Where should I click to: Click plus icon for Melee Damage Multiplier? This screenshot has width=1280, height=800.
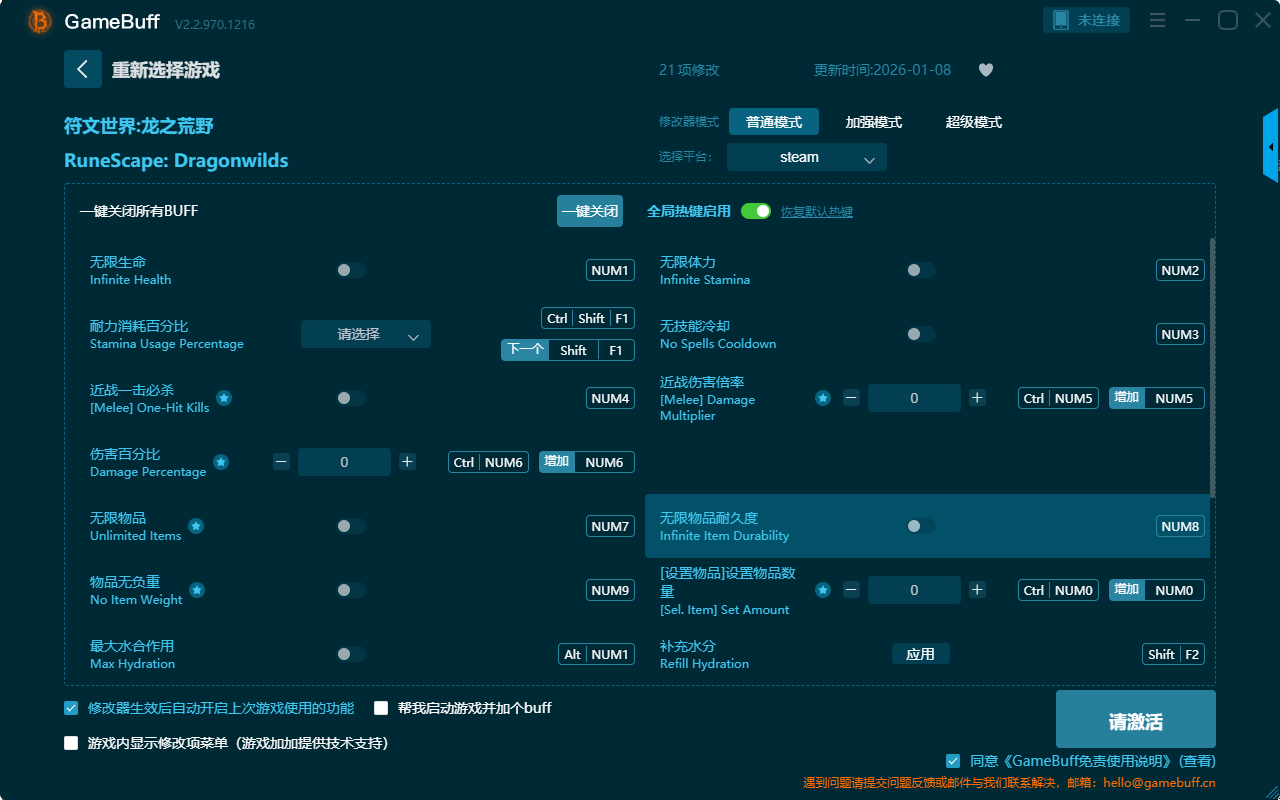click(977, 398)
